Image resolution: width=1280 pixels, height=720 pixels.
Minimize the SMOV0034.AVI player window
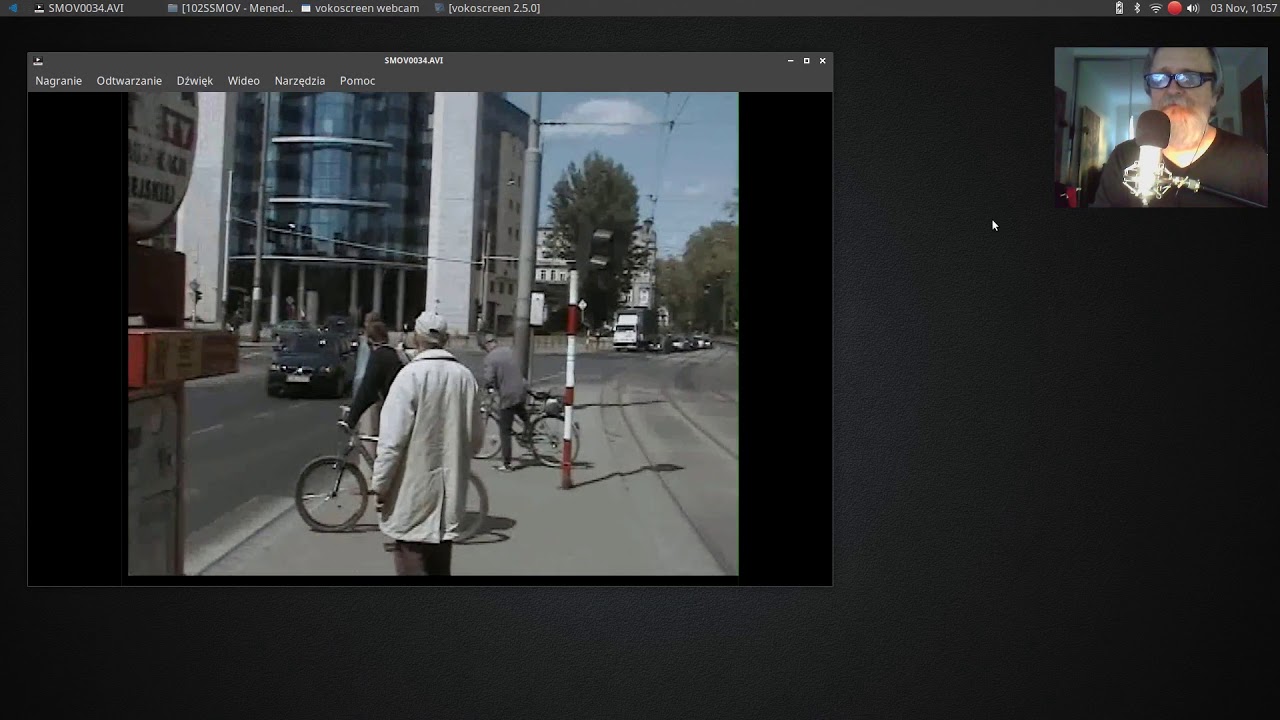pos(790,60)
